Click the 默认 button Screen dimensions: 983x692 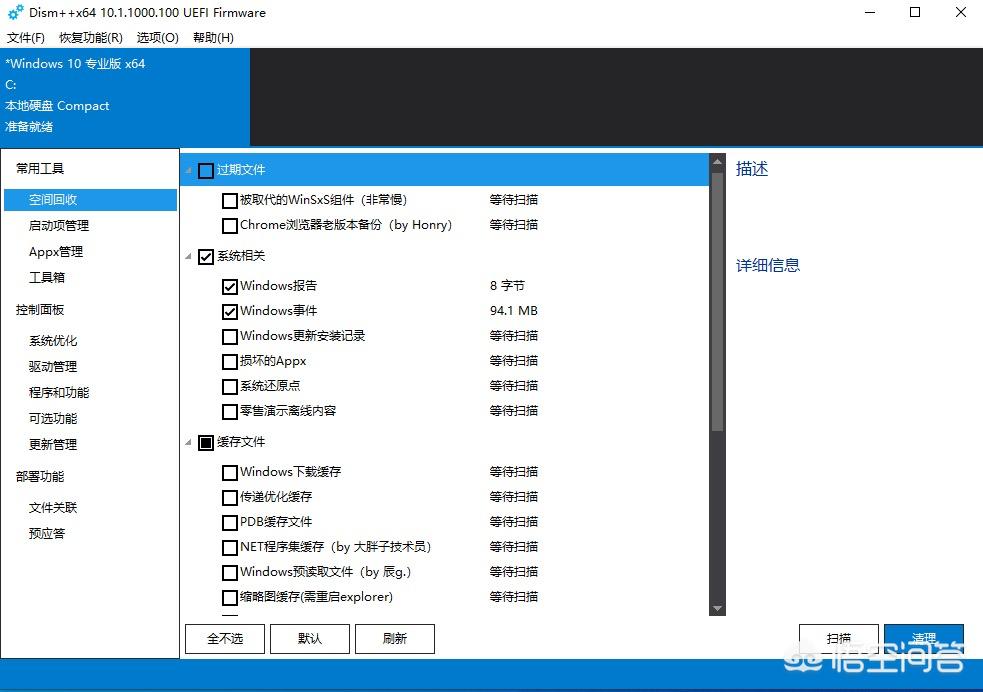pos(310,639)
